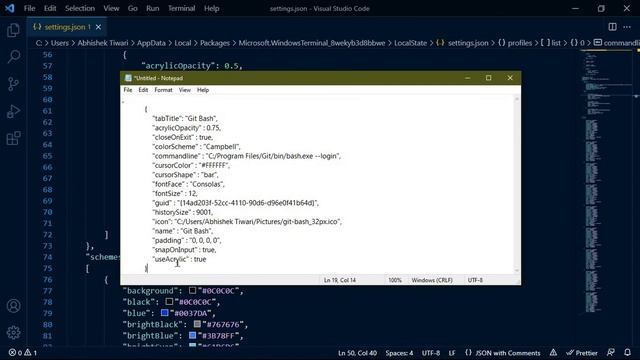Click AppData in the breadcrumb path

click(151, 43)
